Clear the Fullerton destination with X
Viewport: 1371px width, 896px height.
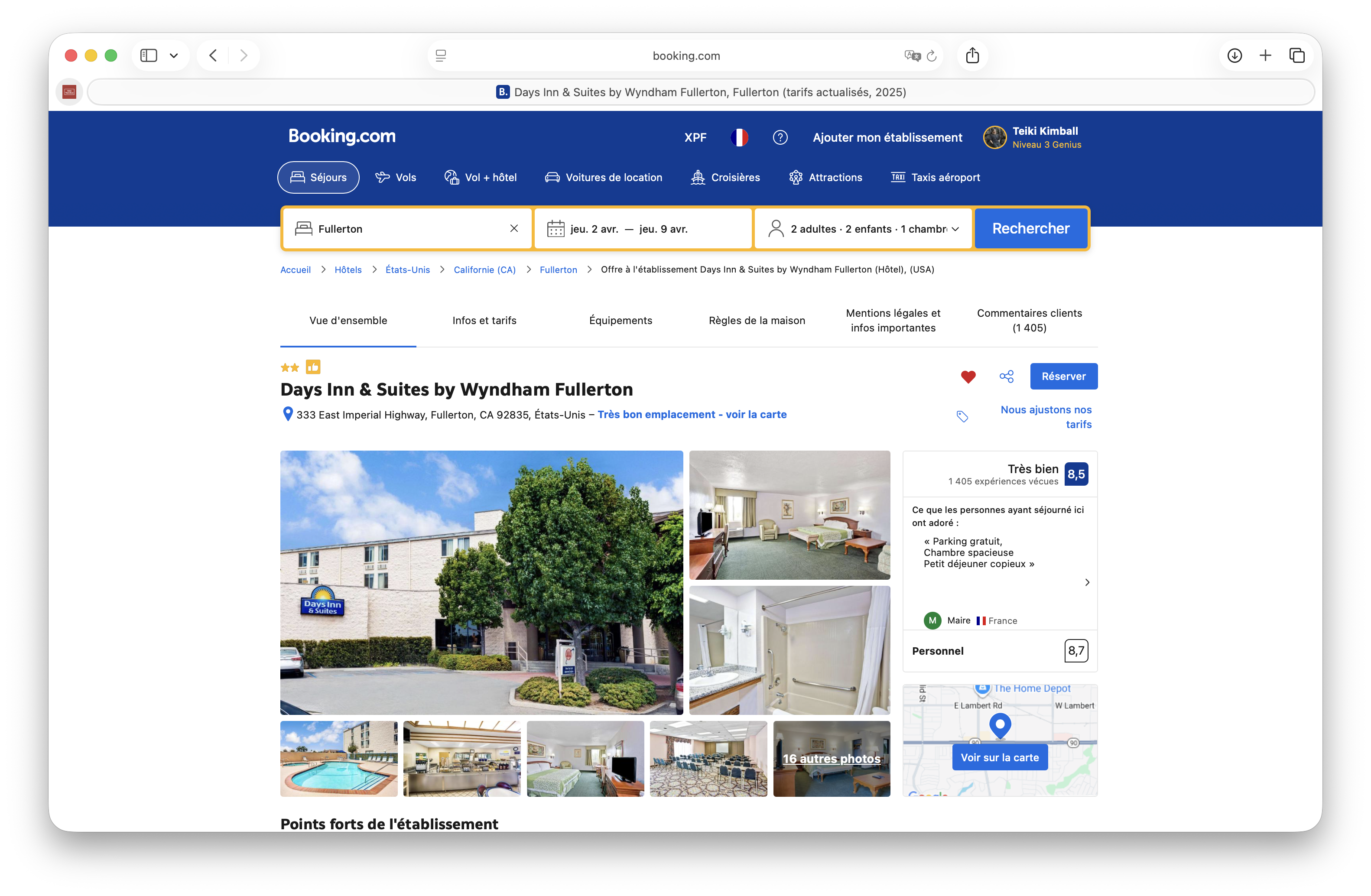point(514,229)
